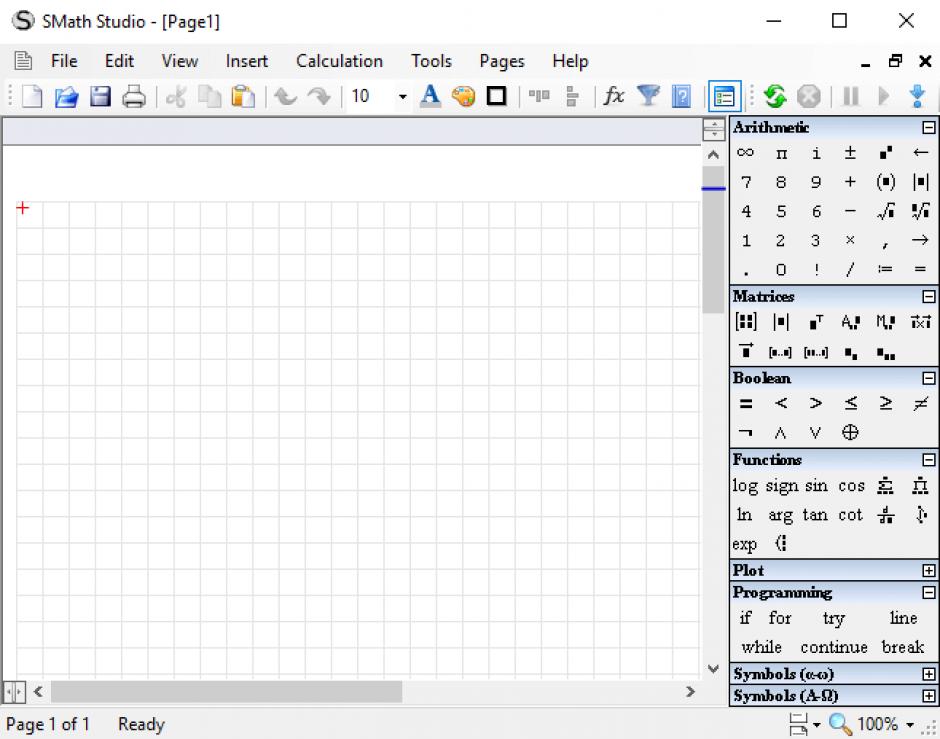
Task: Expand the Symbols (α-ω) panel
Action: tap(929, 675)
